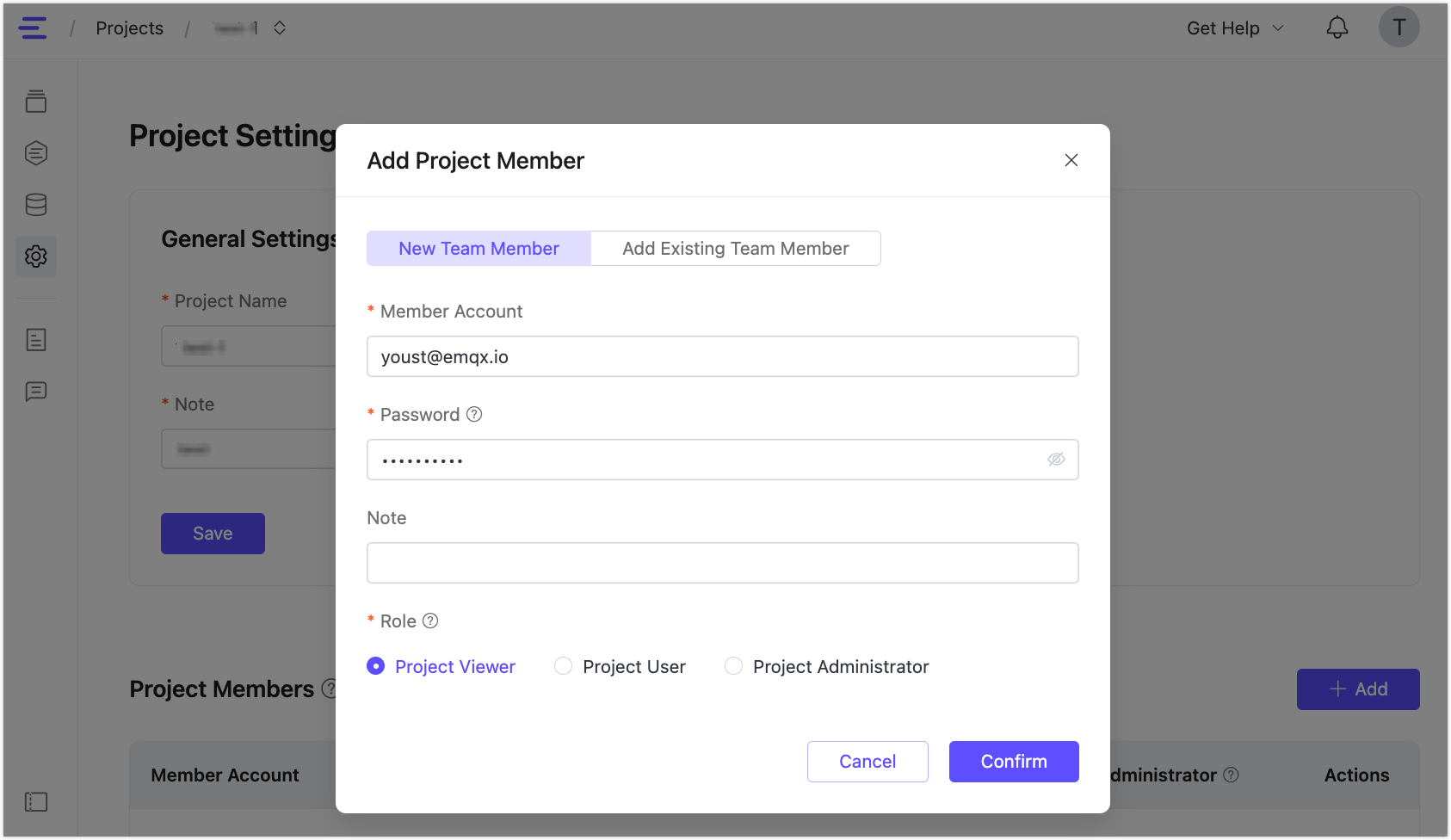This screenshot has width=1451, height=840.
Task: Click the Password help question icon
Action: point(474,415)
